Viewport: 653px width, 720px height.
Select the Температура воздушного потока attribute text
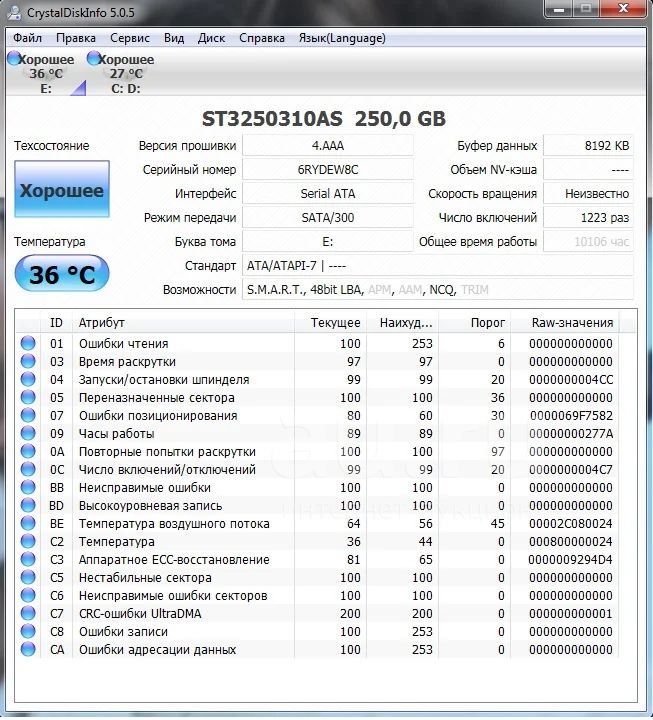click(x=174, y=524)
